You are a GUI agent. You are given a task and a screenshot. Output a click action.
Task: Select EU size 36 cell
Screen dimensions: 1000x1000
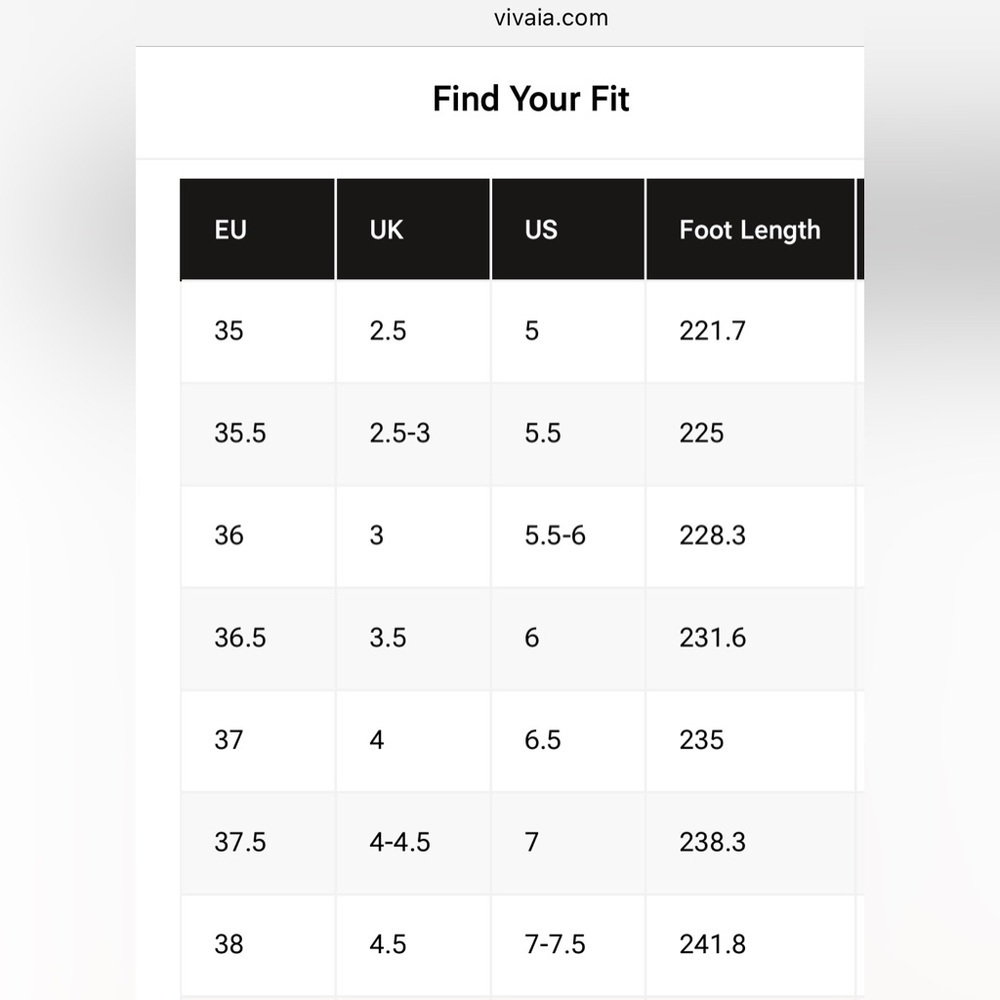[x=258, y=536]
